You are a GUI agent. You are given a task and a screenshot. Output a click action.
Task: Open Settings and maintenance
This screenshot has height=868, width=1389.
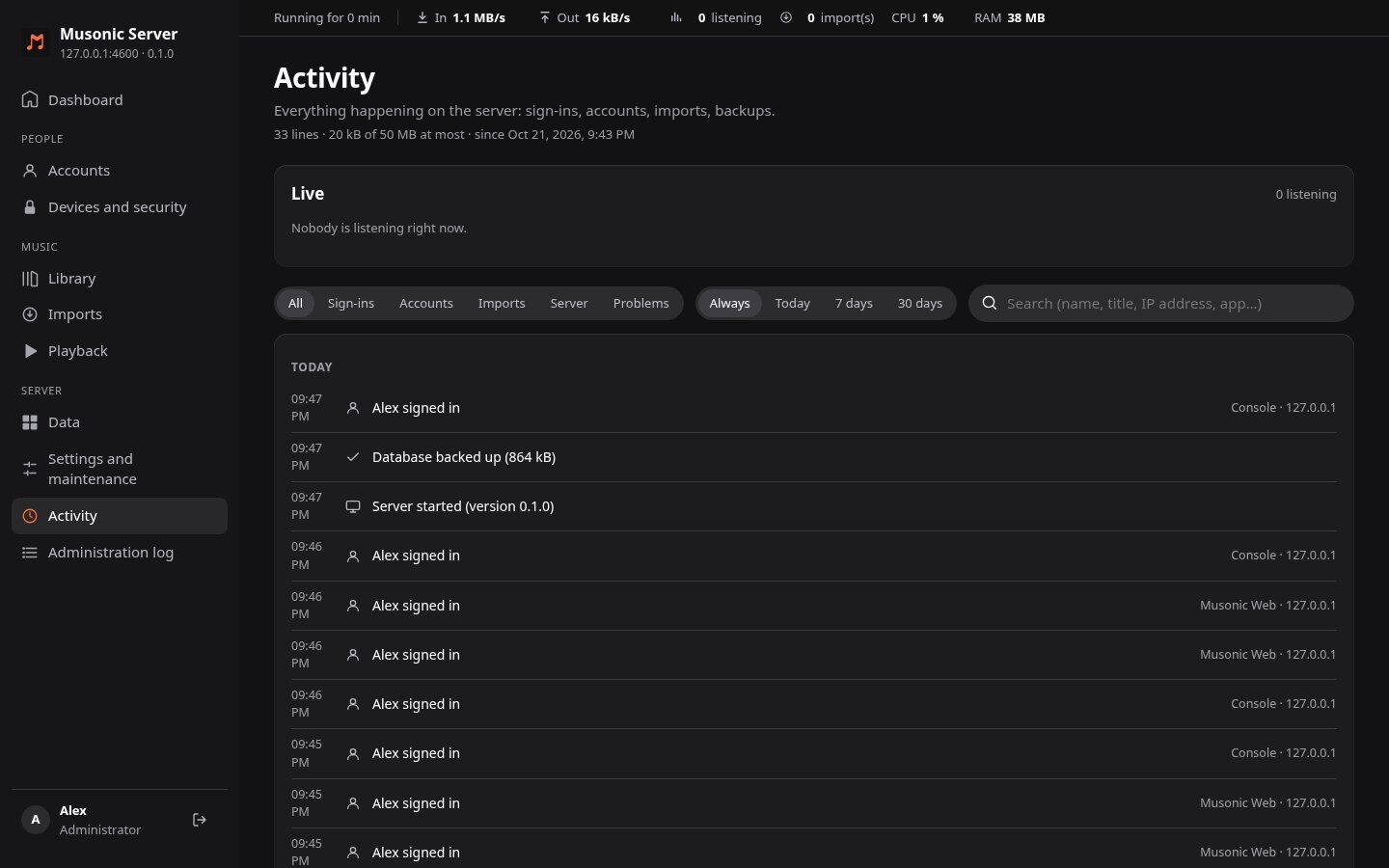click(120, 469)
